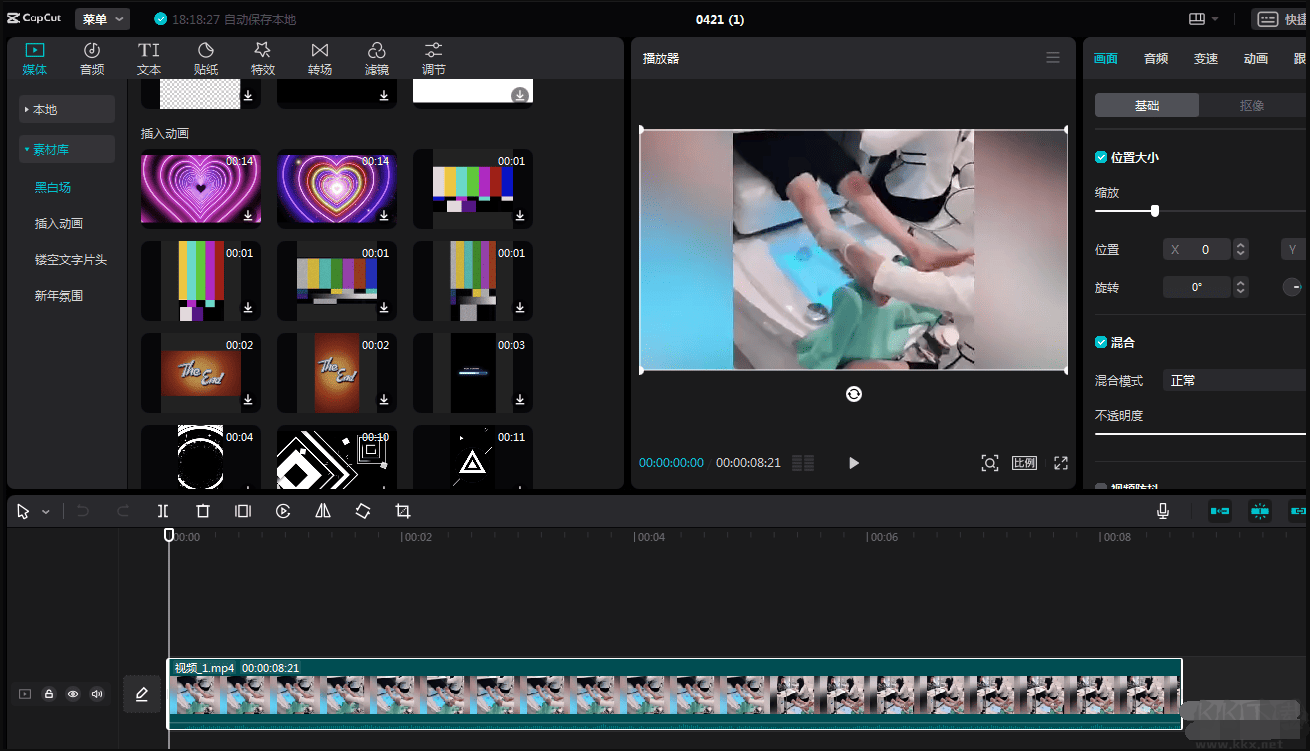The image size is (1310, 751).
Task: Click the position X value stepper arrows
Action: [x=1241, y=250]
